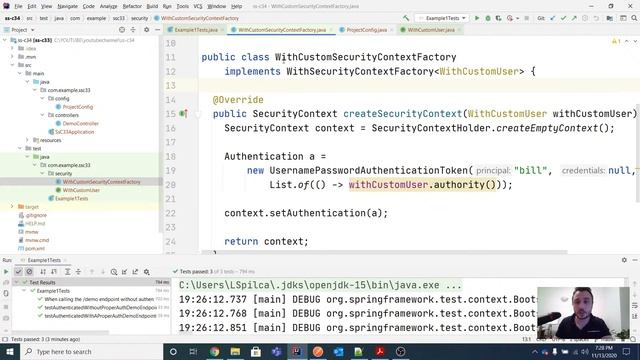
Task: Collapse all in Project panel
Action: (x=133, y=30)
